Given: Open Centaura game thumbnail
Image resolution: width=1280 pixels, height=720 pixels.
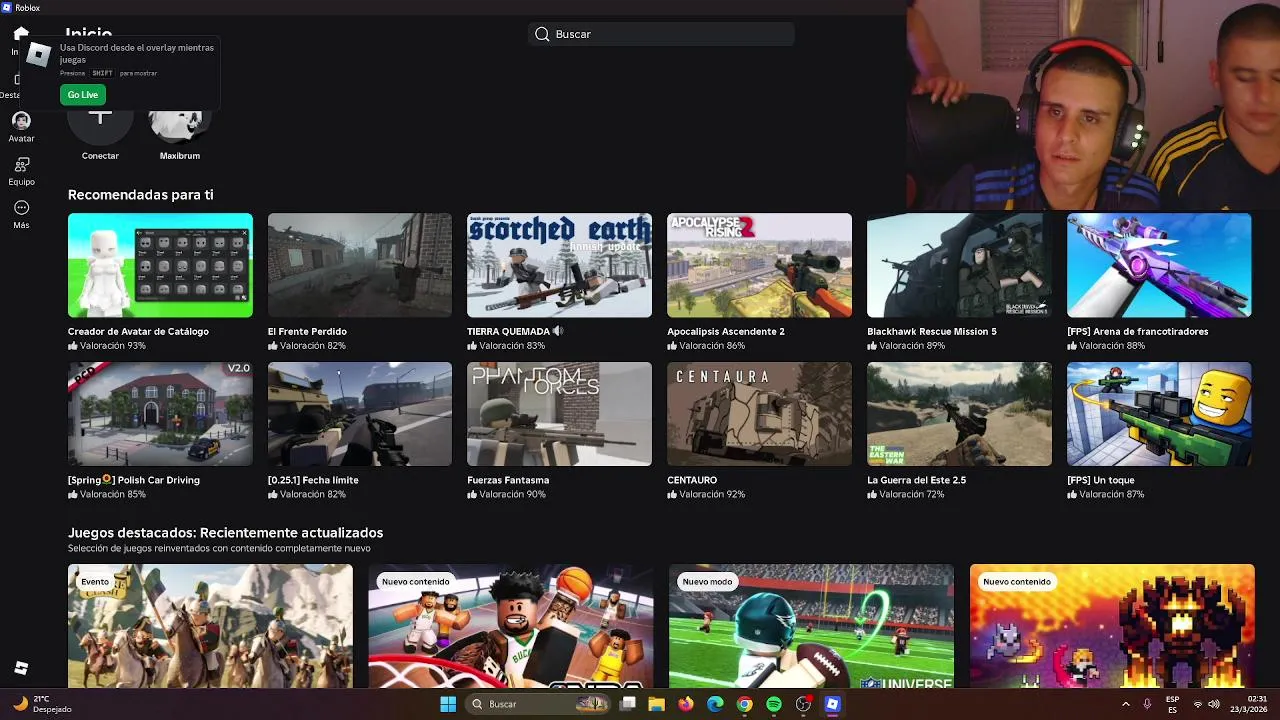Looking at the screenshot, I should (x=759, y=414).
